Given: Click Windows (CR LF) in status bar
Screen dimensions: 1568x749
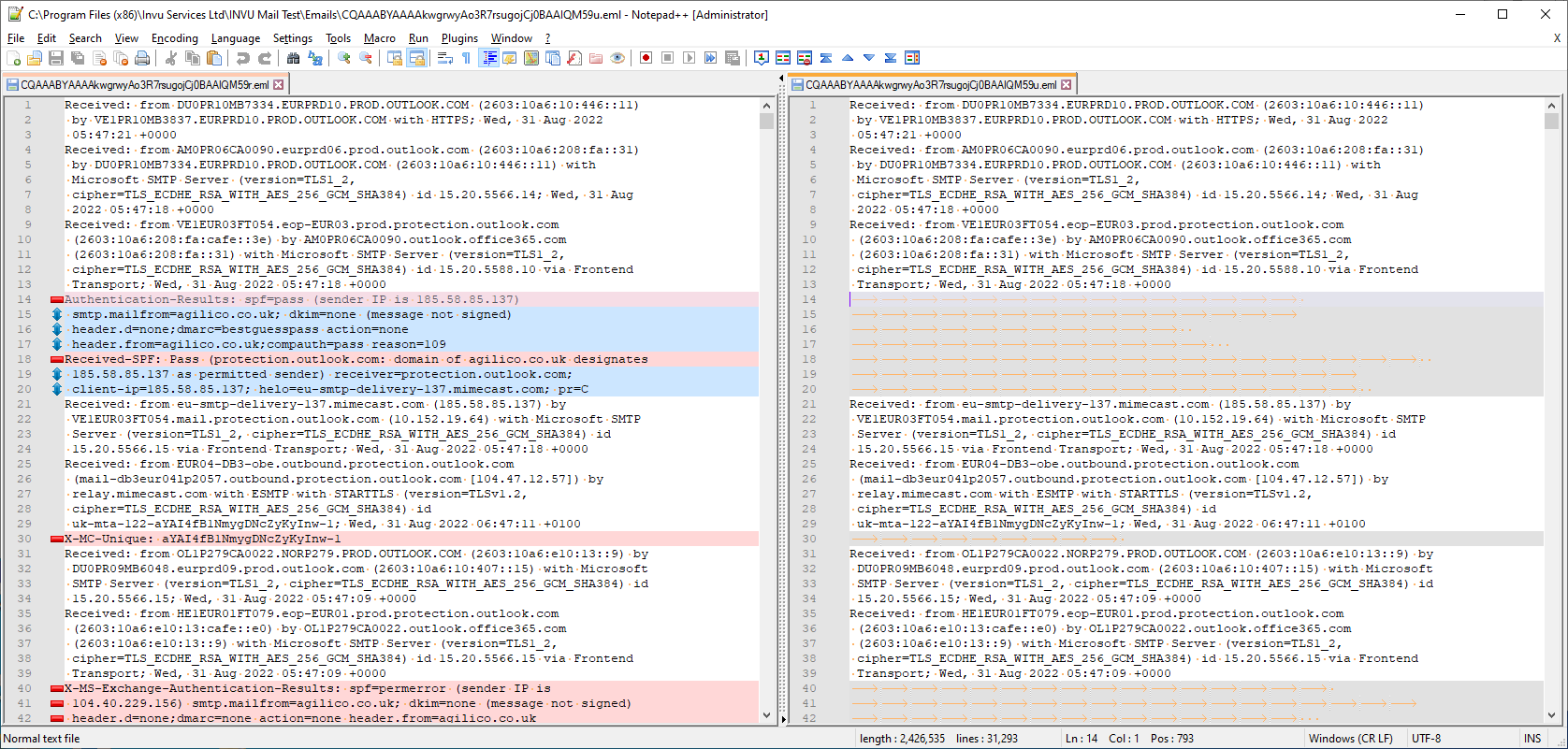Looking at the screenshot, I should pos(1350,739).
